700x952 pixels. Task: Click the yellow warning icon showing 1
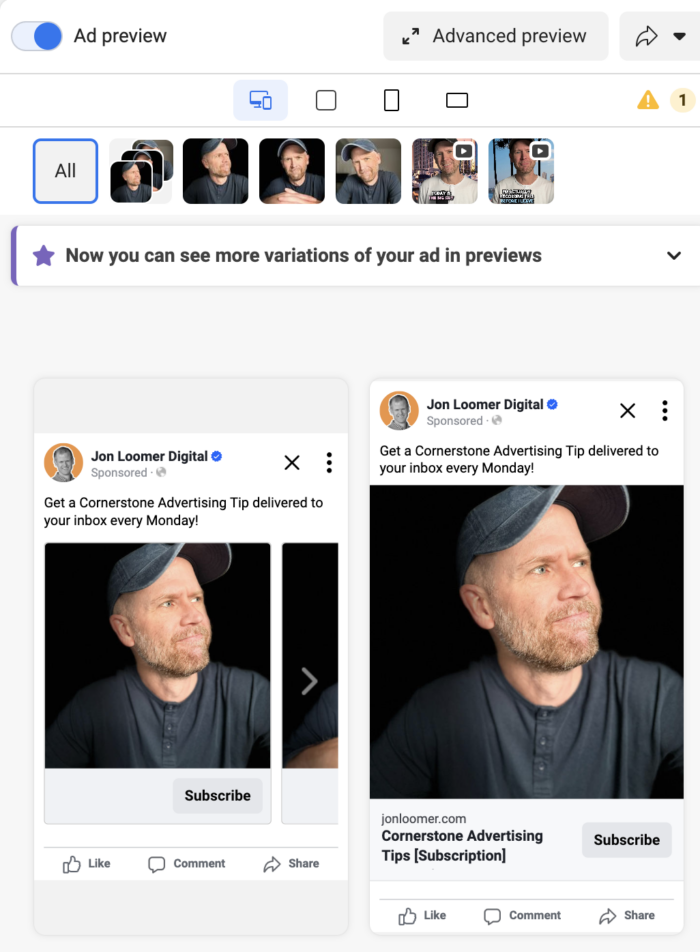coord(648,100)
